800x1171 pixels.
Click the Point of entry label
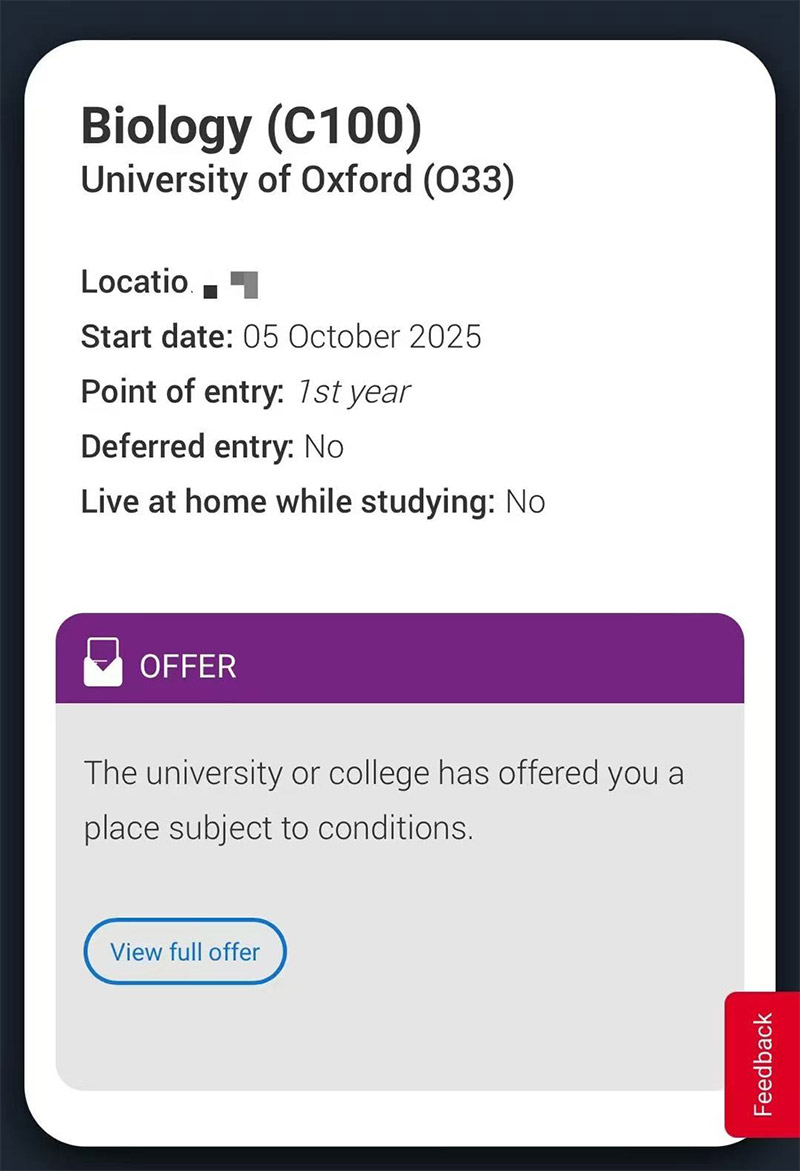tap(182, 392)
